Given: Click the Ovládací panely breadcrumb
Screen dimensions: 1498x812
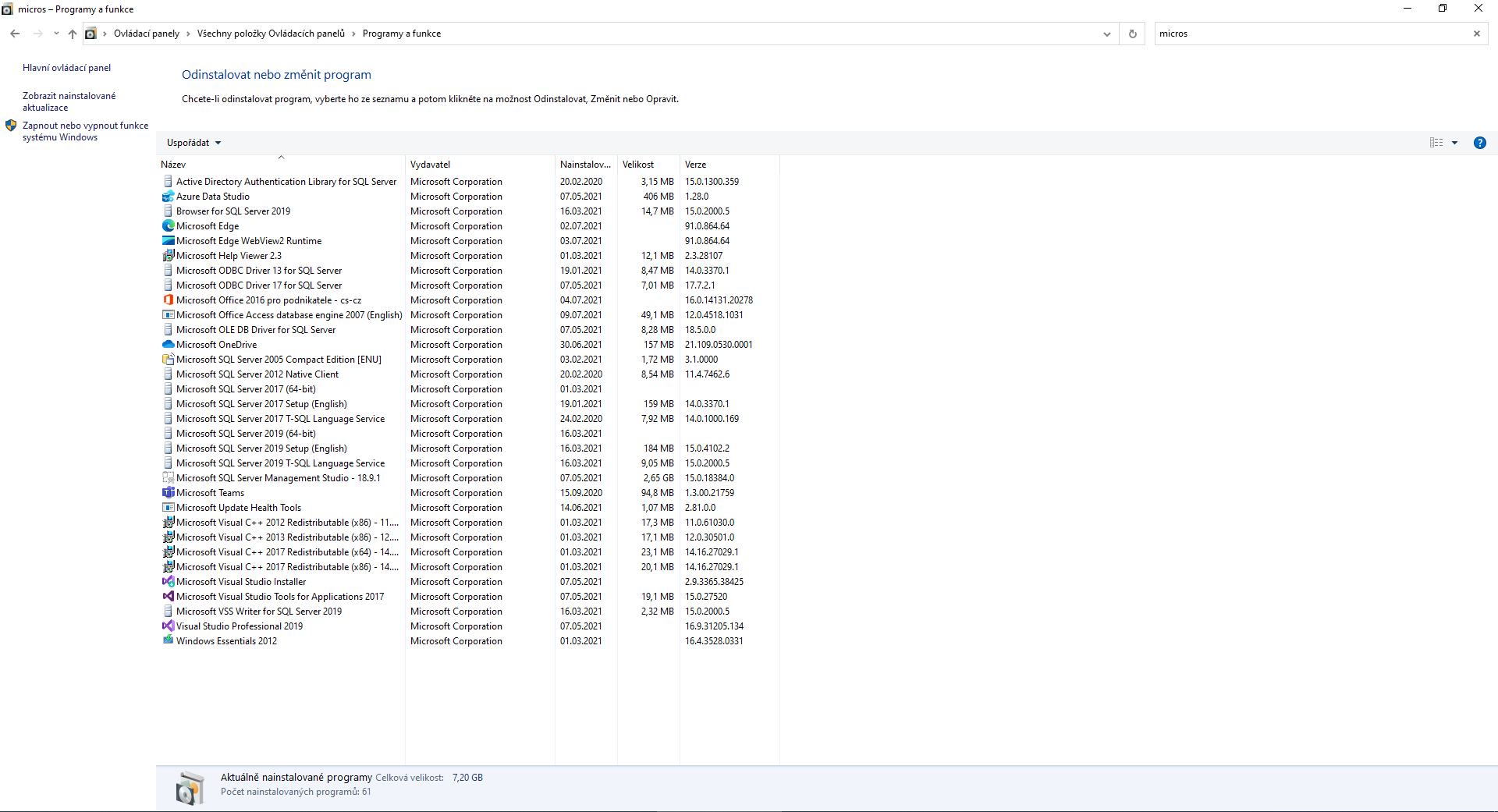Looking at the screenshot, I should (147, 34).
